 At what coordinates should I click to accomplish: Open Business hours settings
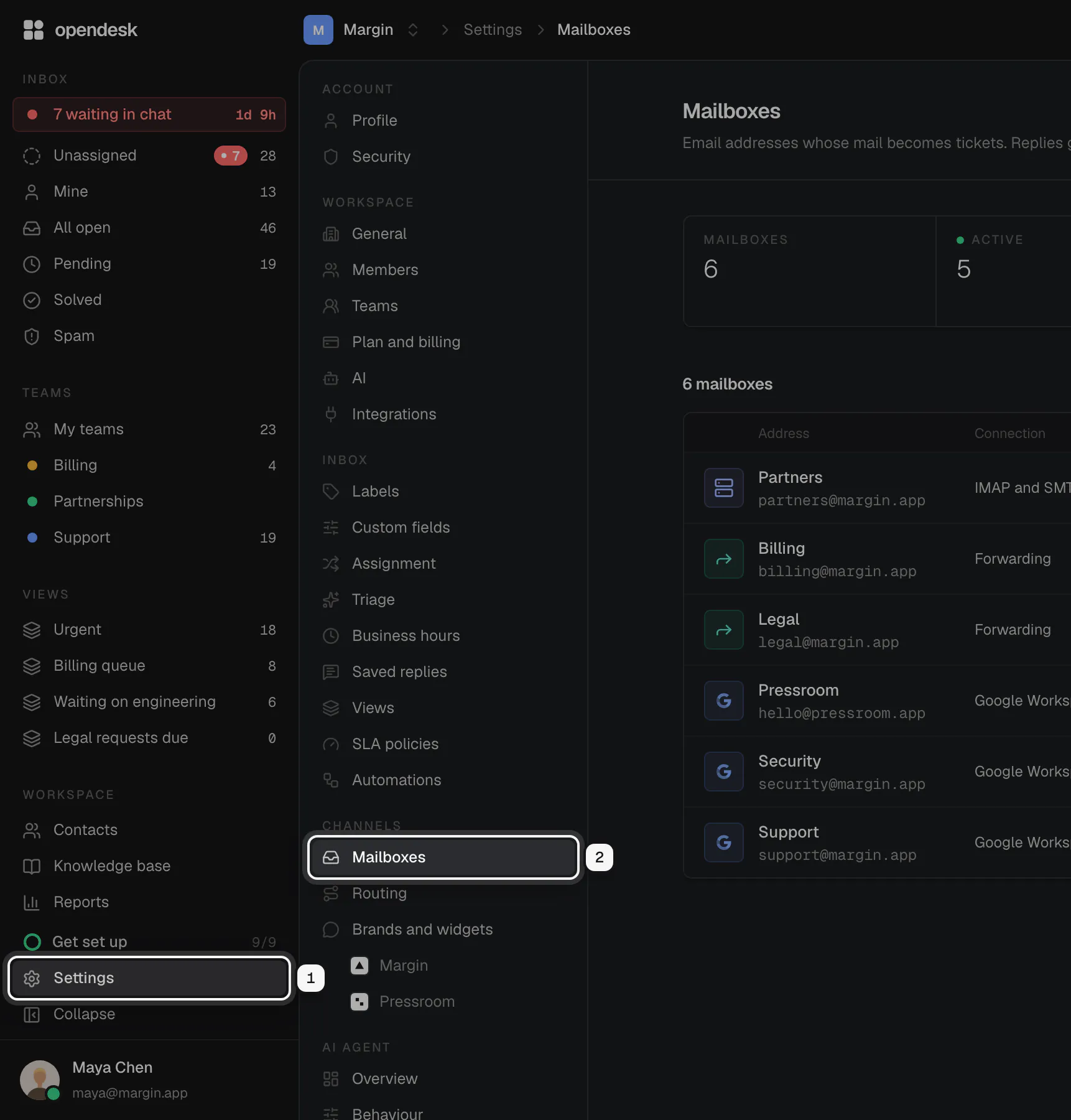[443, 636]
